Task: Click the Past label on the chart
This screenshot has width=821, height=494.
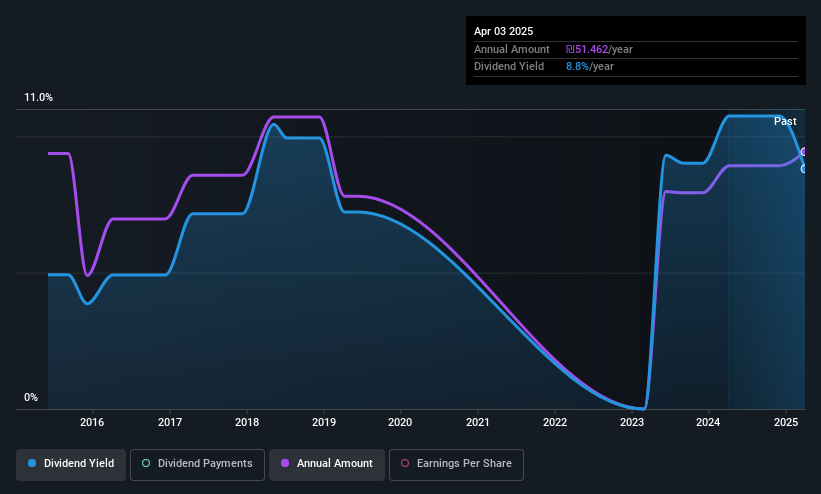Action: (x=785, y=122)
